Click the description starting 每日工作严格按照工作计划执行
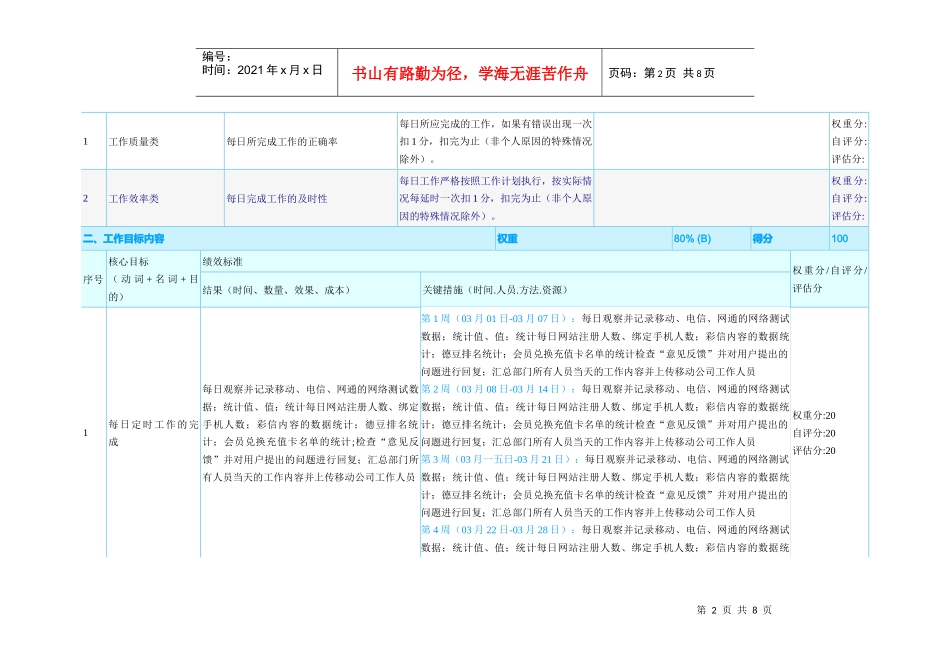This screenshot has height=672, width=950. click(x=496, y=199)
